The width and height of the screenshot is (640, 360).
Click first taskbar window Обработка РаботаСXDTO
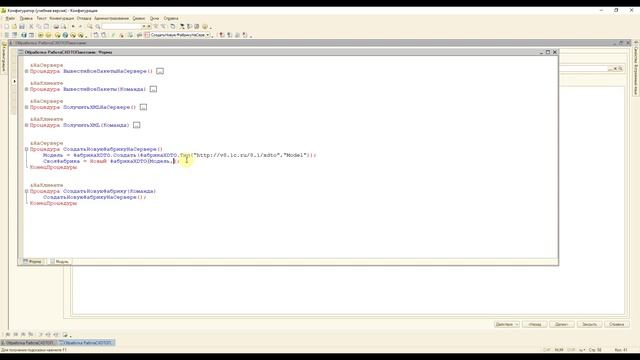29,342
